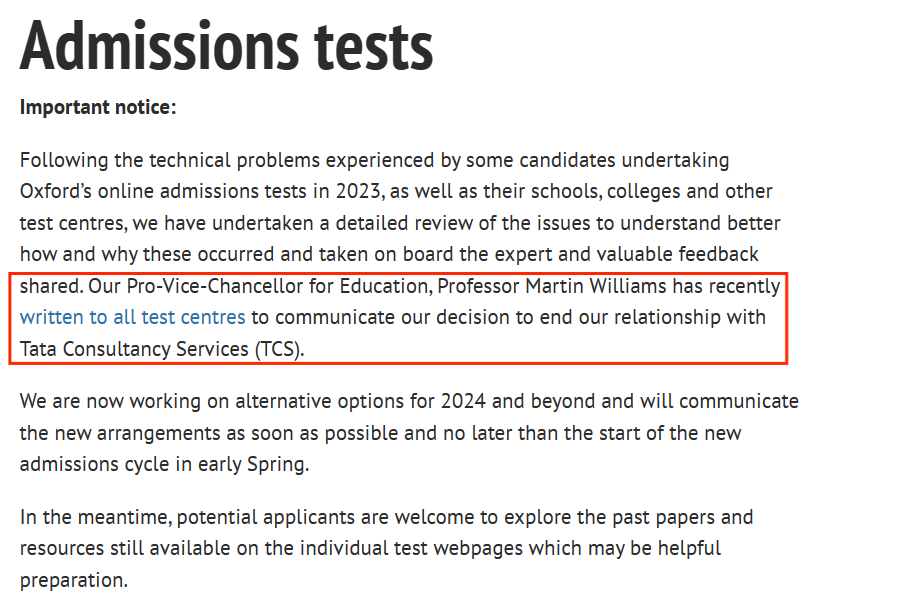Click the name 'Professor Martin Williams'
Screen dimensions: 901x603
(552, 286)
